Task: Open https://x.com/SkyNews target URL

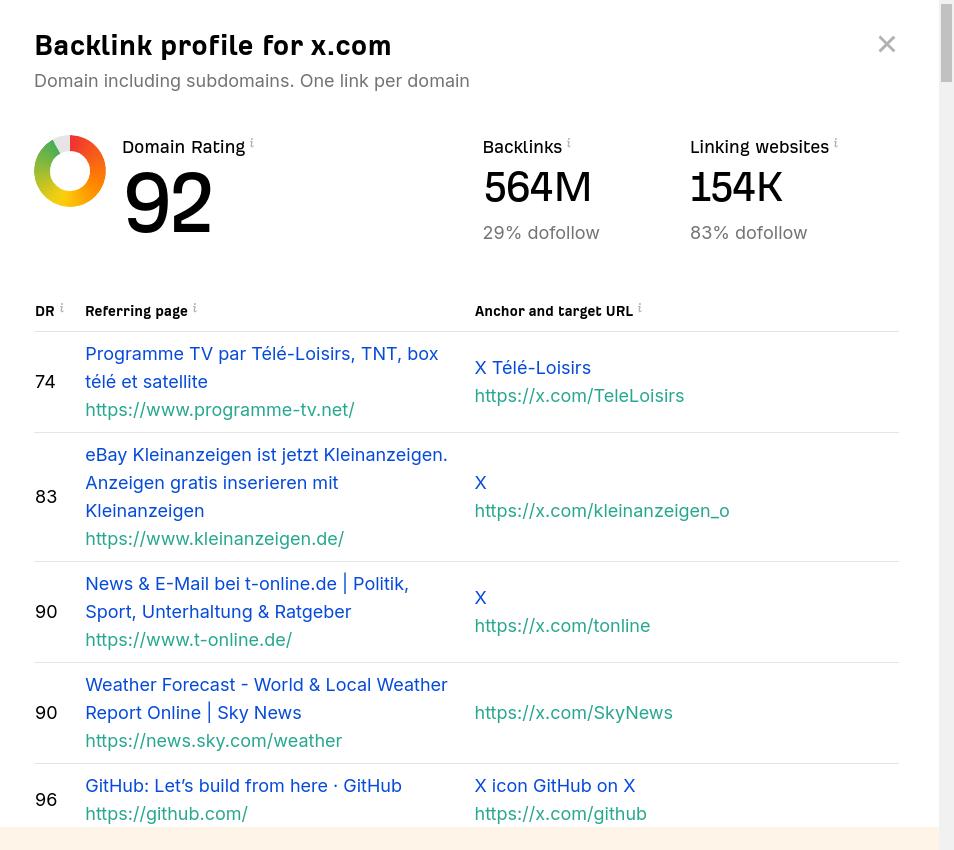Action: [573, 712]
